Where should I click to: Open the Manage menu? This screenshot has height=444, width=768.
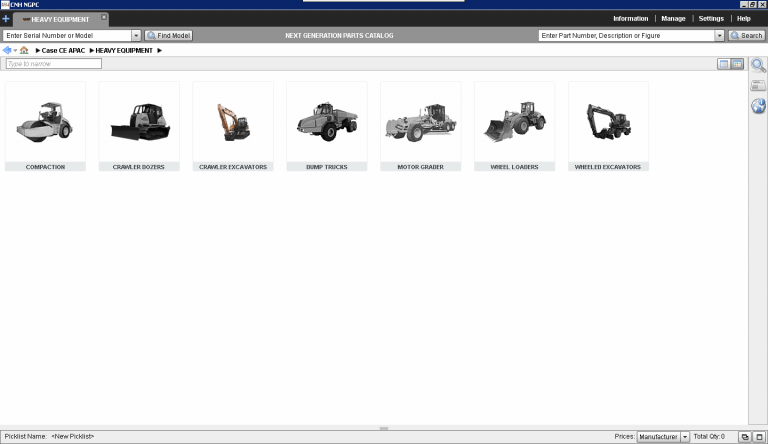[x=673, y=19]
